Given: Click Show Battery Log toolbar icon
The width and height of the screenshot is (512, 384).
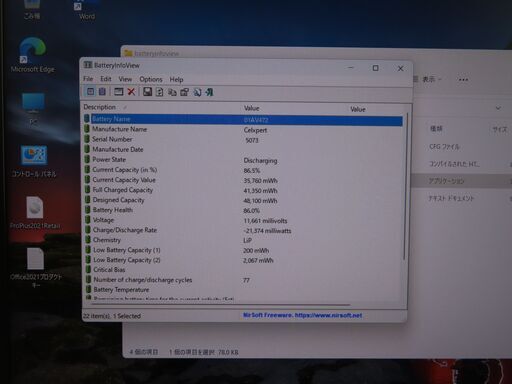Looking at the screenshot, I should [102, 91].
